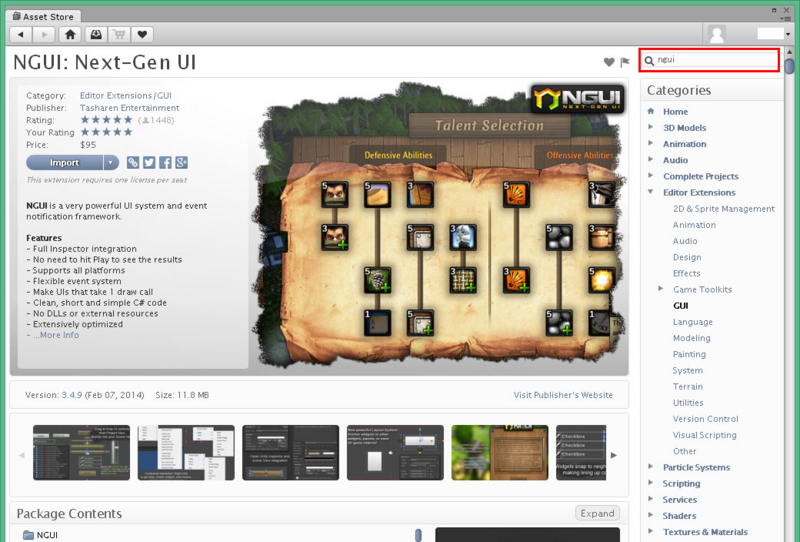Show next screenshot thumbnails with right arrow

[x=614, y=455]
